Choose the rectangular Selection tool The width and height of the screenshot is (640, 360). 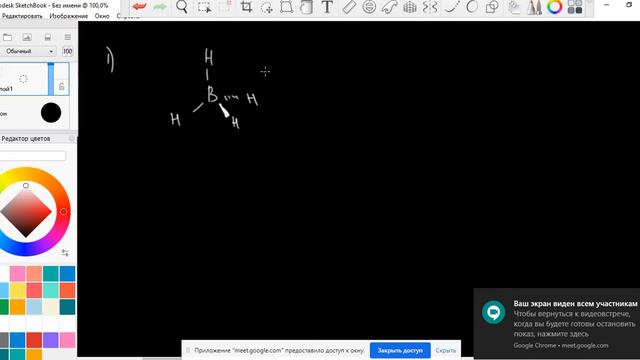pos(204,7)
